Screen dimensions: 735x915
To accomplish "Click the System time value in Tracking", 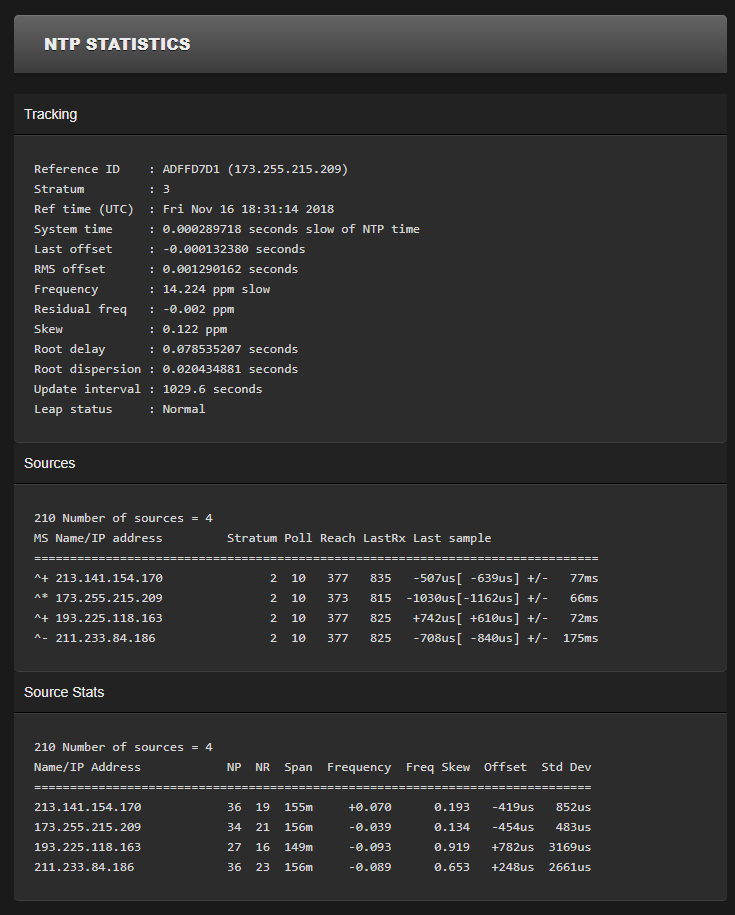I will (291, 229).
